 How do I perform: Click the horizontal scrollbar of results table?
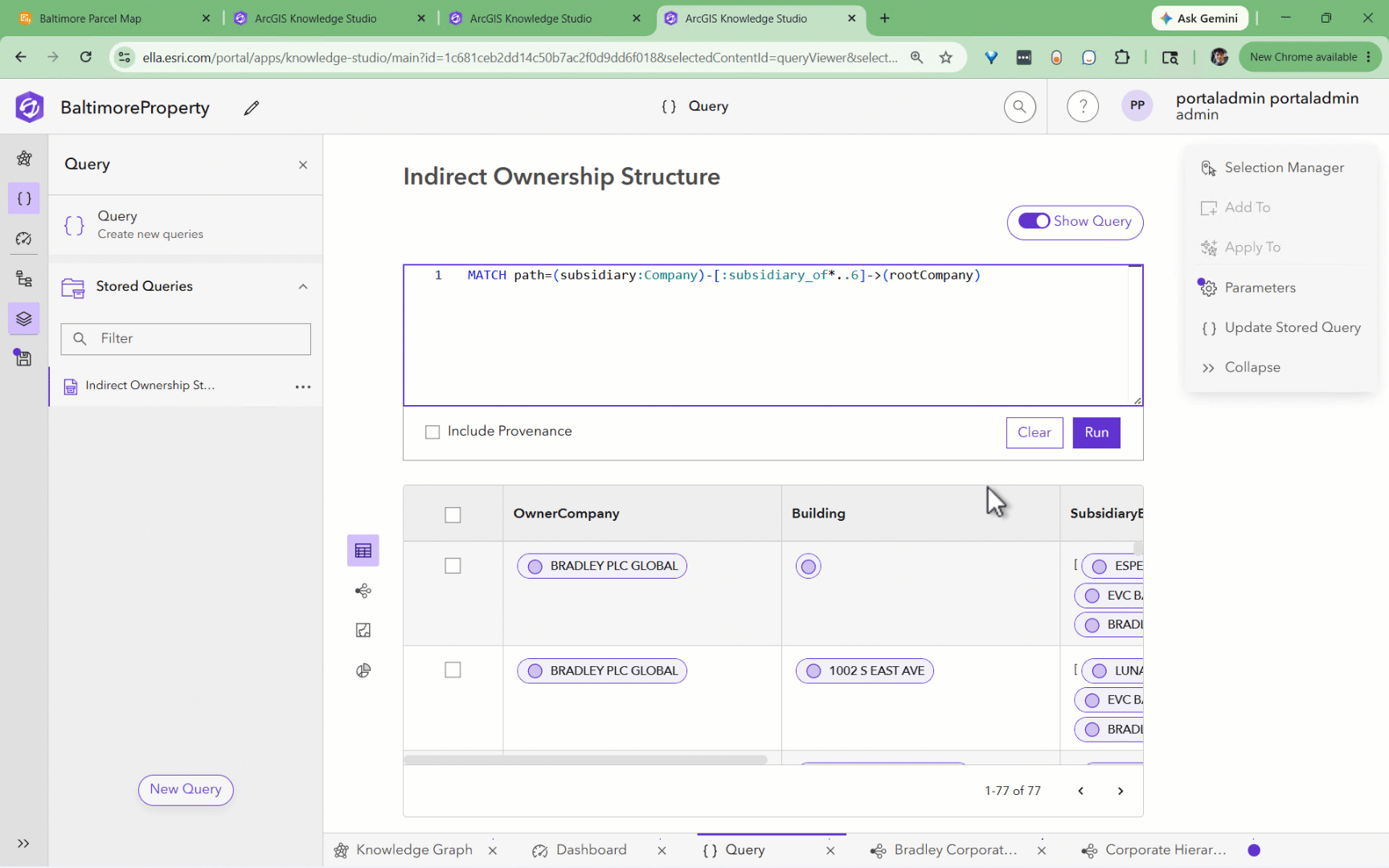click(585, 759)
